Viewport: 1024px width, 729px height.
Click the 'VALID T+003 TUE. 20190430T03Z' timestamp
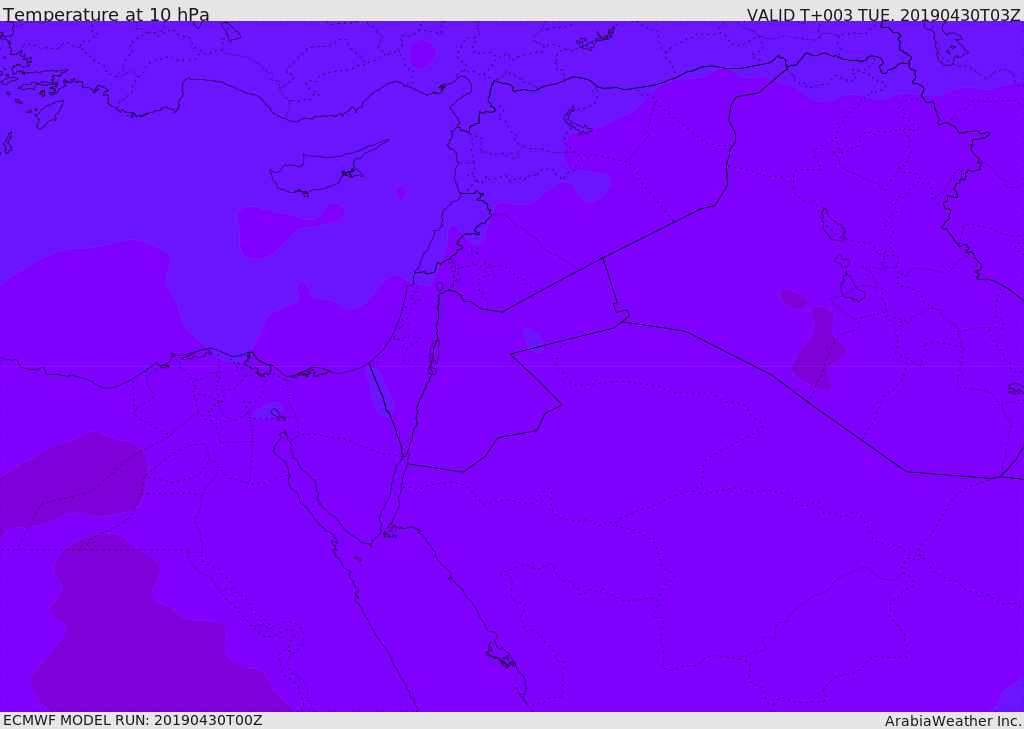point(884,14)
